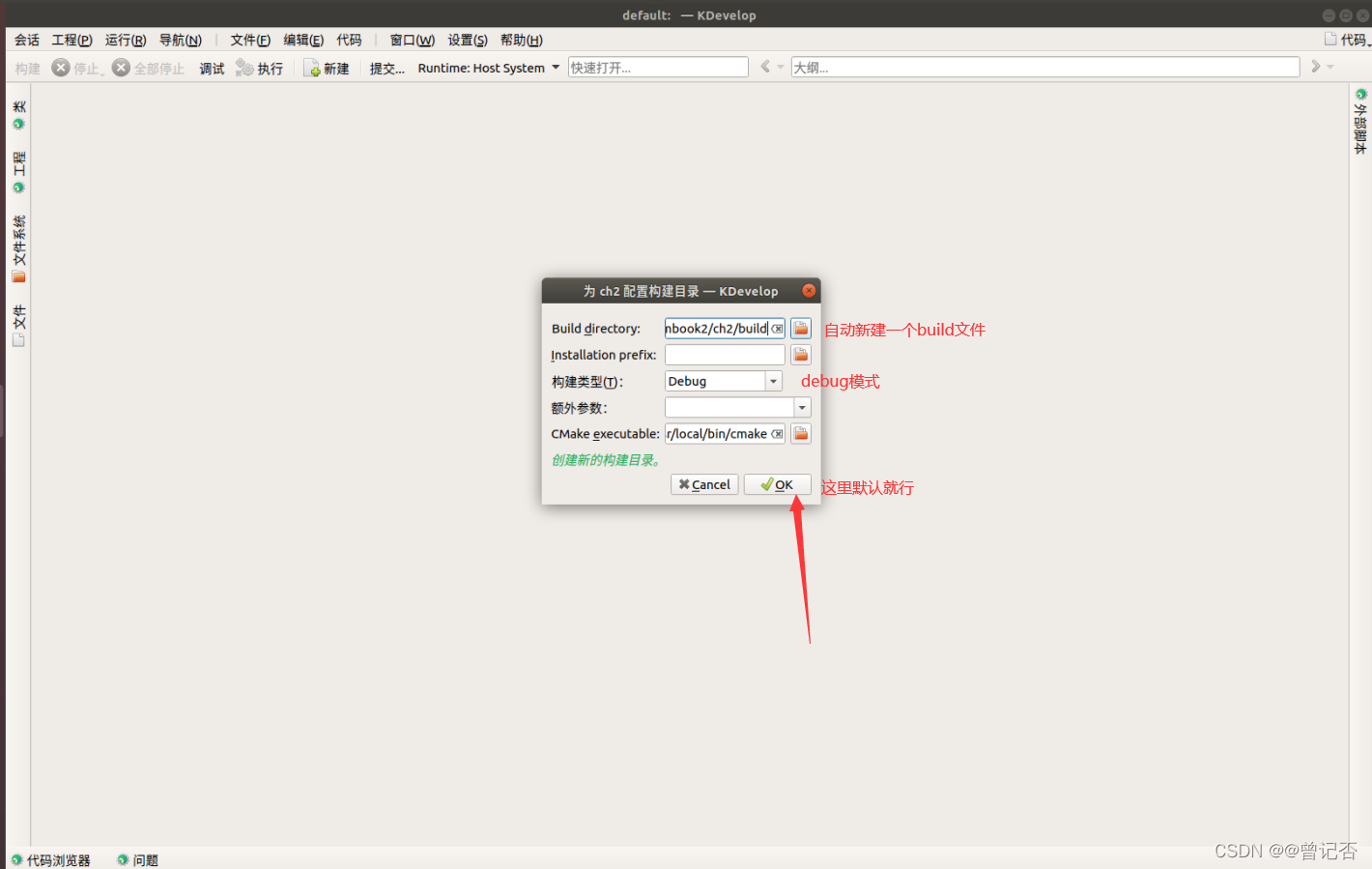Click the Debug (调试) toolbar button
The width and height of the screenshot is (1372, 869).
212,68
